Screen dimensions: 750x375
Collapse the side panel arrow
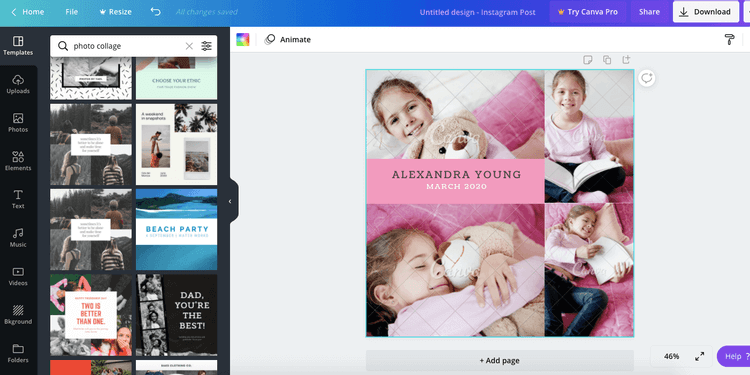(x=230, y=201)
